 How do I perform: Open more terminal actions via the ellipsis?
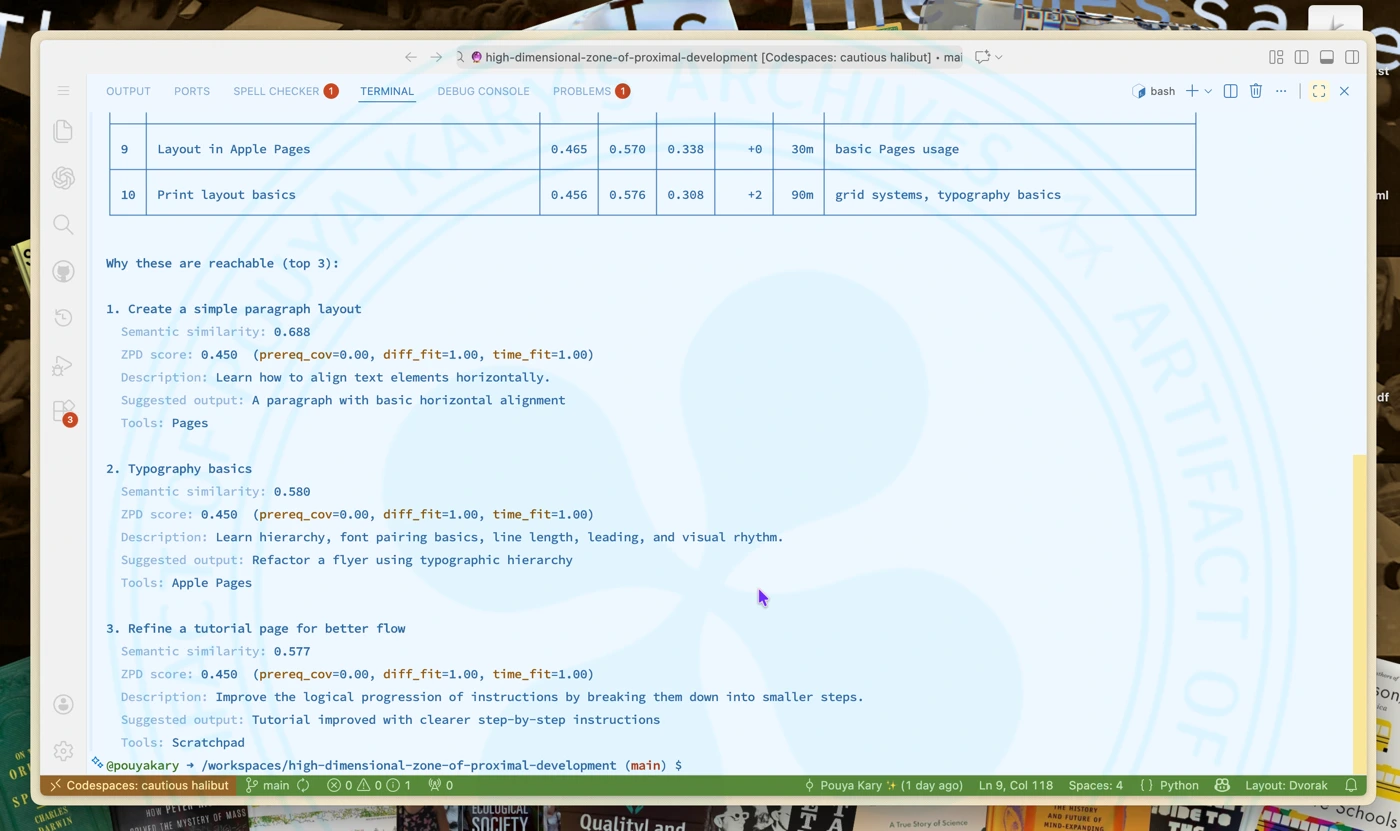pyautogui.click(x=1280, y=91)
